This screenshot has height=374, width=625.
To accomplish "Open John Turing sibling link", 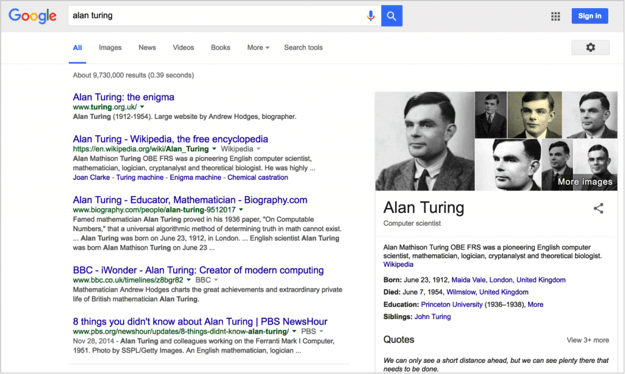I will coord(432,317).
